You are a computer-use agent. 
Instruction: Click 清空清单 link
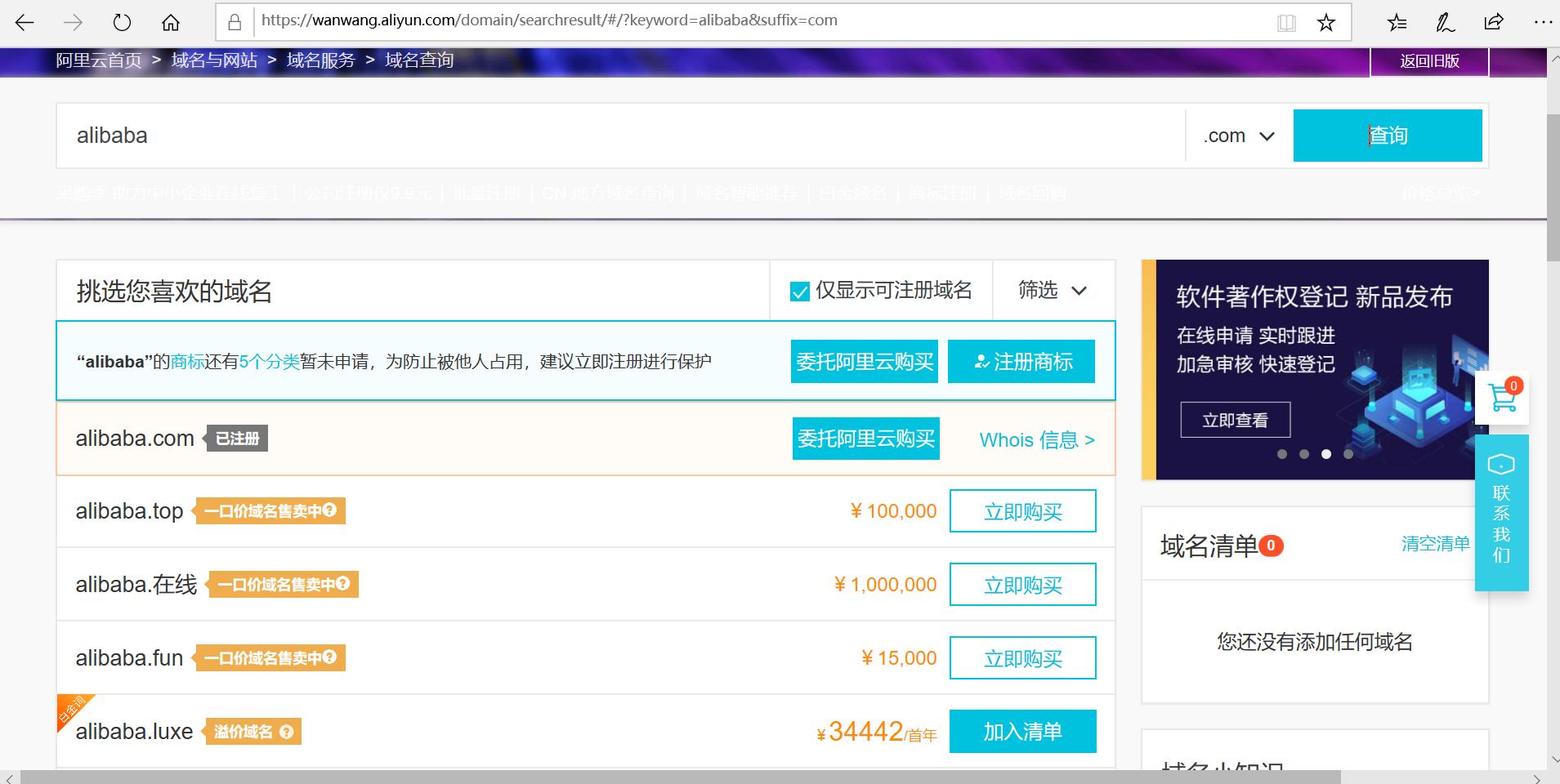(1436, 544)
